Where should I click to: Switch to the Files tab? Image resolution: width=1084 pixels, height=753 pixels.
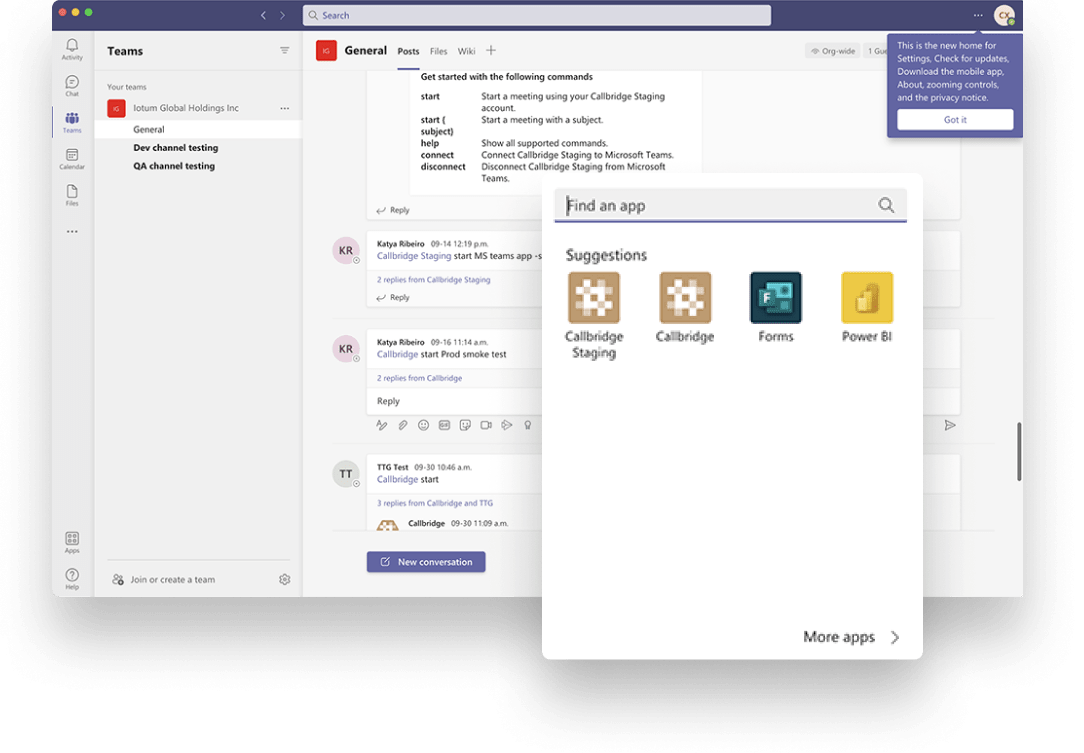tap(438, 51)
